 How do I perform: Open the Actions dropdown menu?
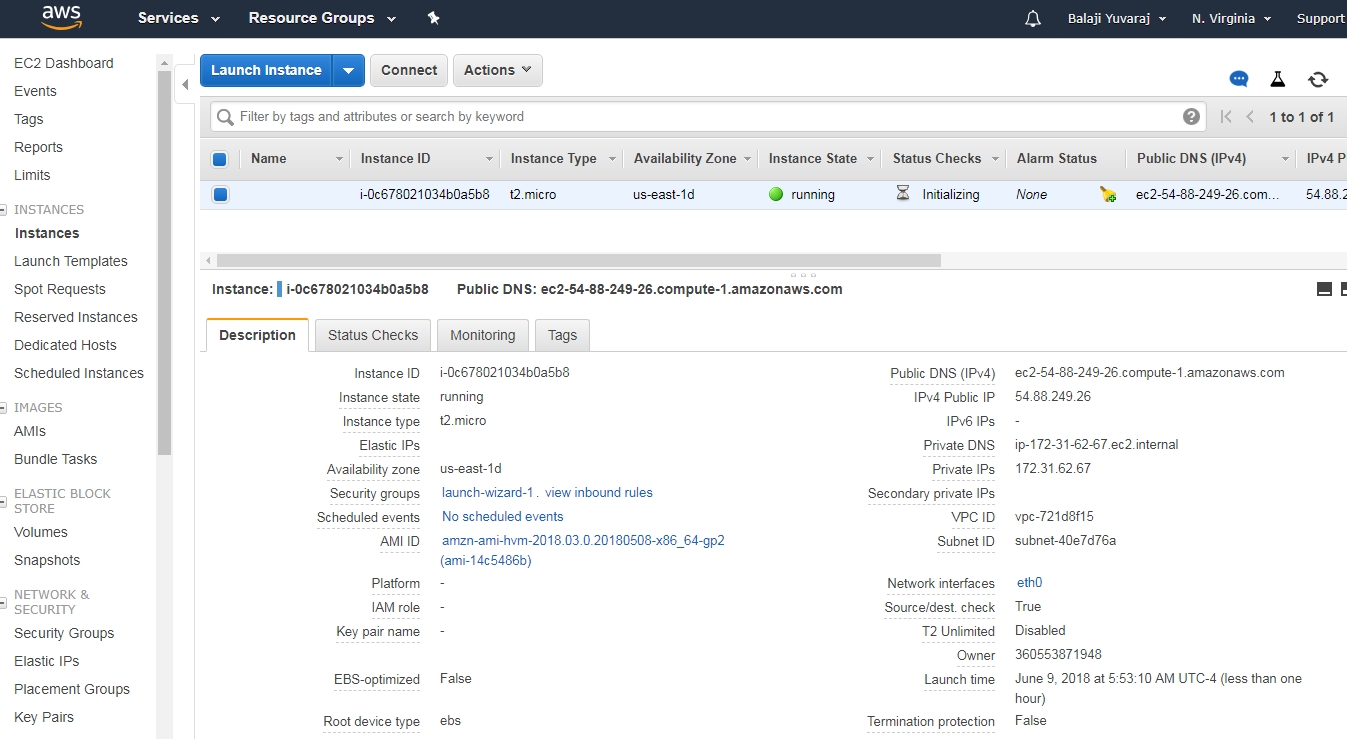(x=498, y=70)
